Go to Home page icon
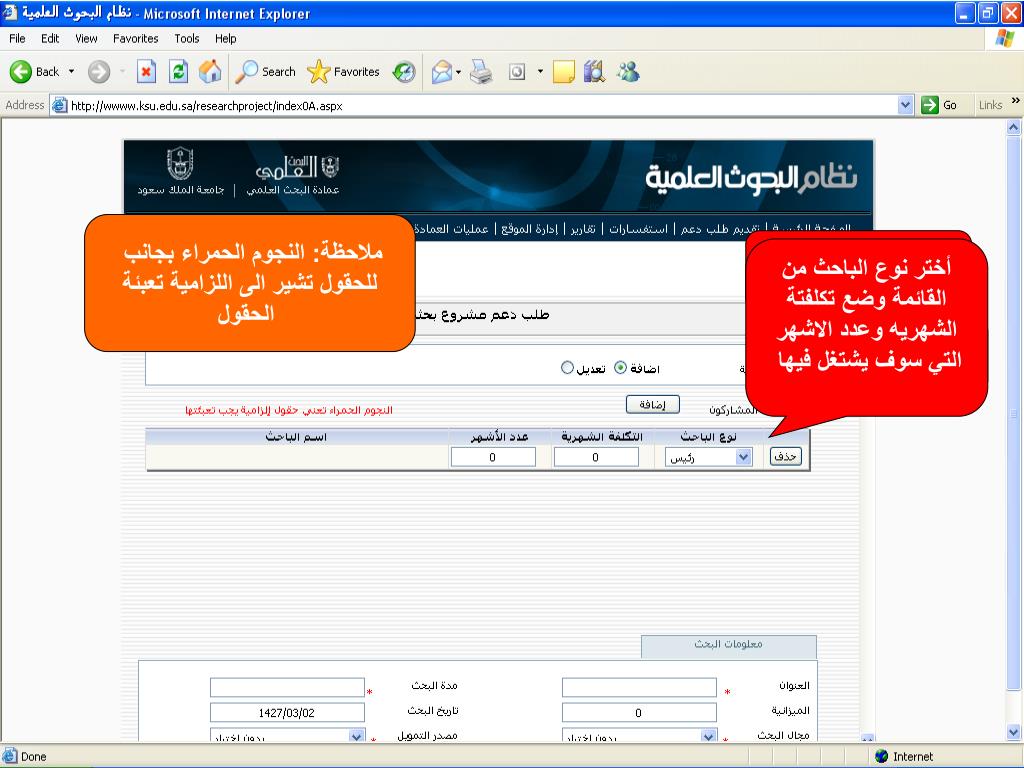The height and width of the screenshot is (768, 1024). [x=210, y=72]
